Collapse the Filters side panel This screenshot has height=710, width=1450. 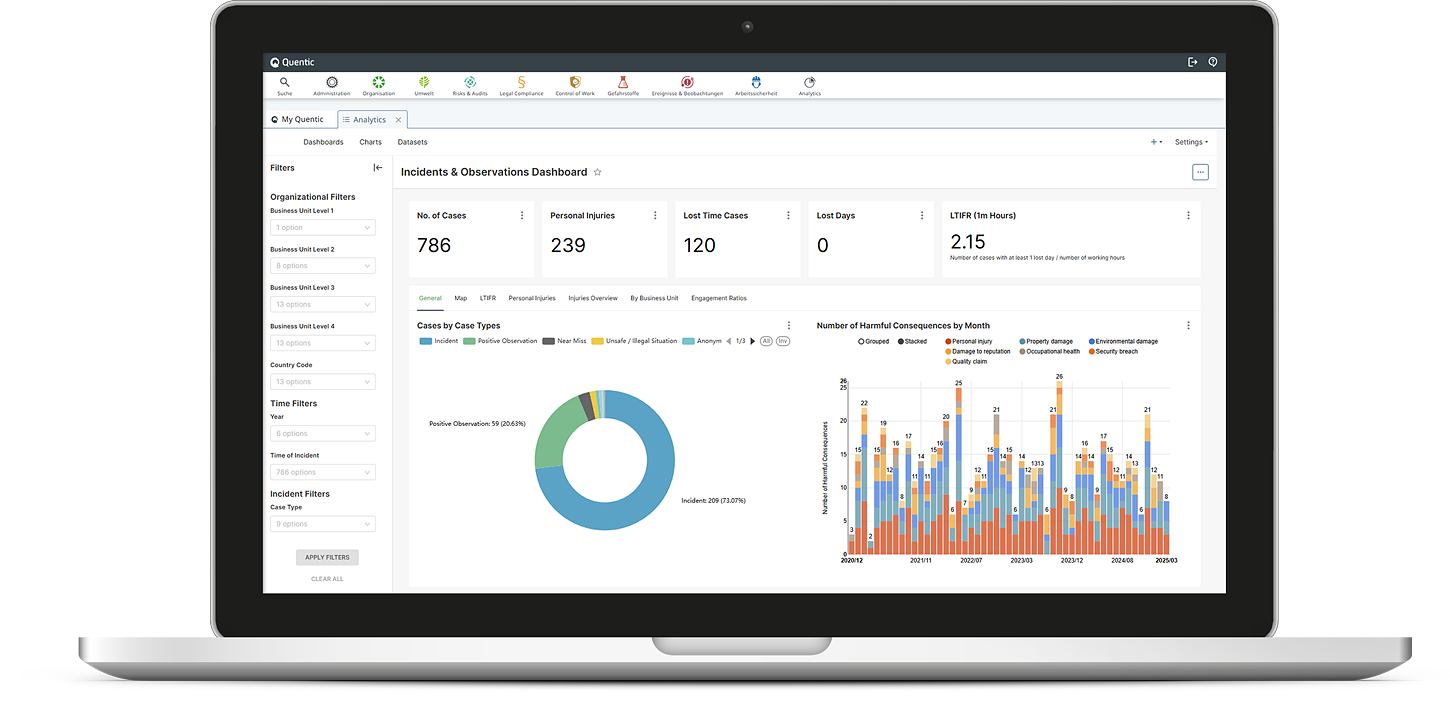click(x=378, y=168)
